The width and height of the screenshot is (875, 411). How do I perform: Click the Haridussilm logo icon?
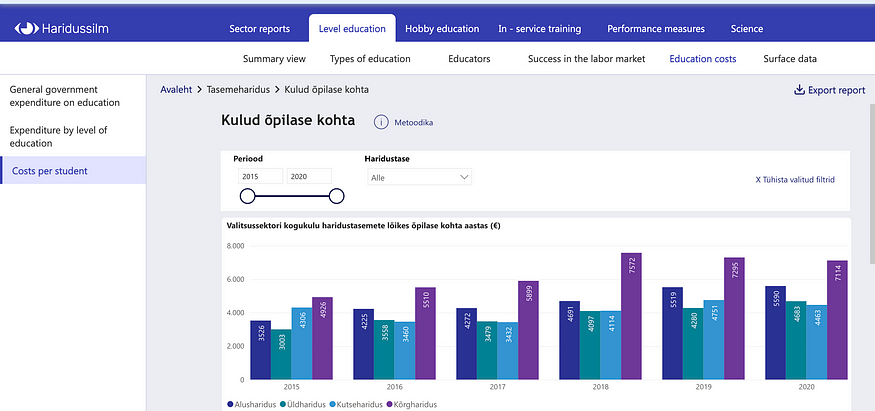pyautogui.click(x=26, y=28)
